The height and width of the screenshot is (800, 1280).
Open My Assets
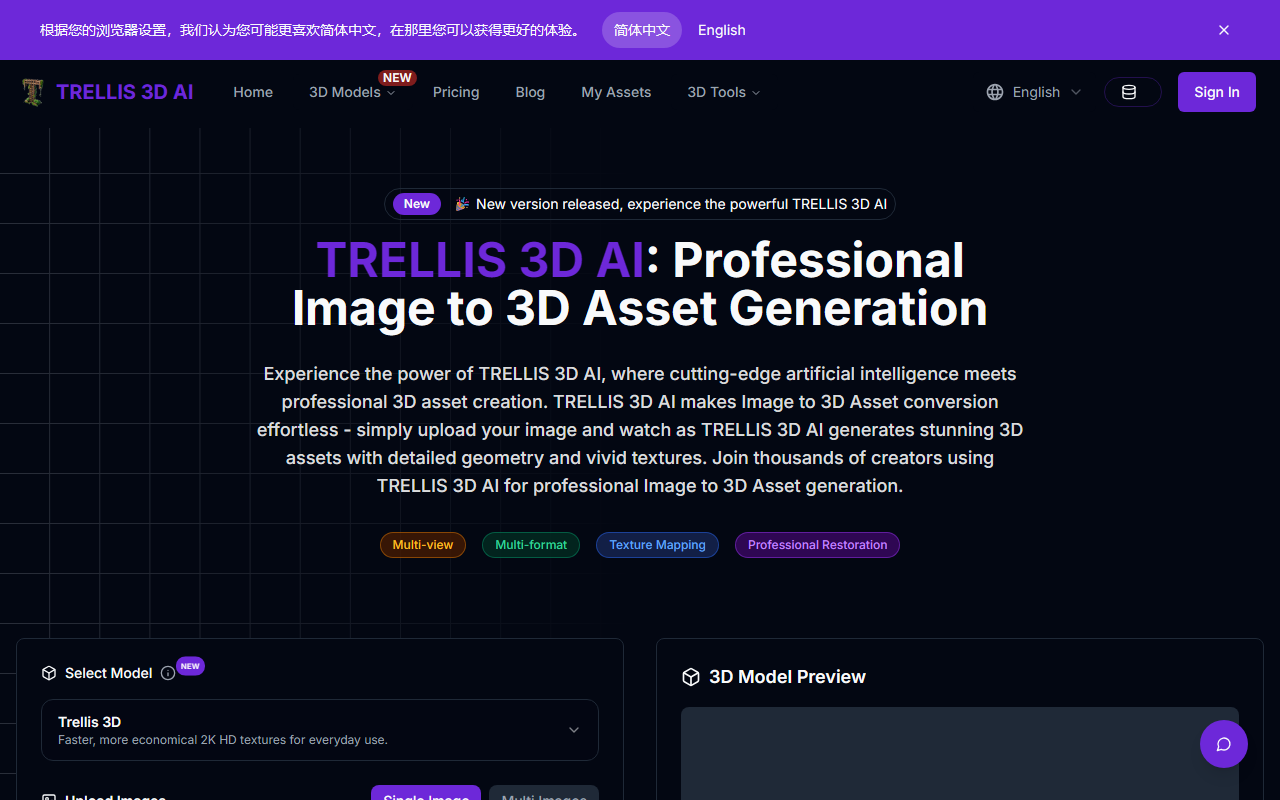coord(616,92)
